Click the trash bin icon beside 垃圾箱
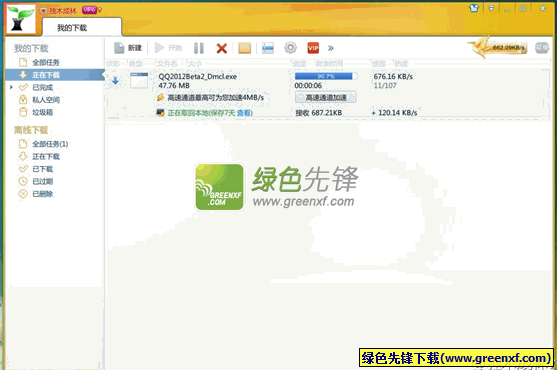 pyautogui.click(x=23, y=112)
